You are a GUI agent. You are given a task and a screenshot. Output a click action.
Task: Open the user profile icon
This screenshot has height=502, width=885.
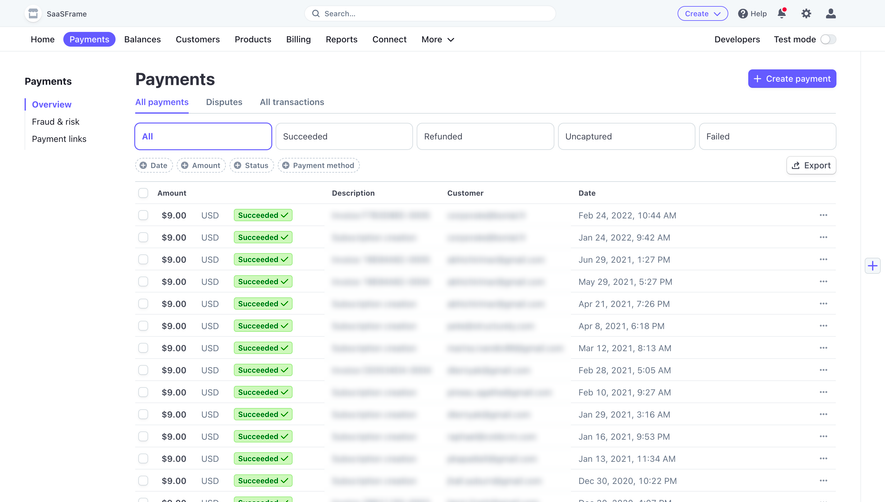click(830, 14)
